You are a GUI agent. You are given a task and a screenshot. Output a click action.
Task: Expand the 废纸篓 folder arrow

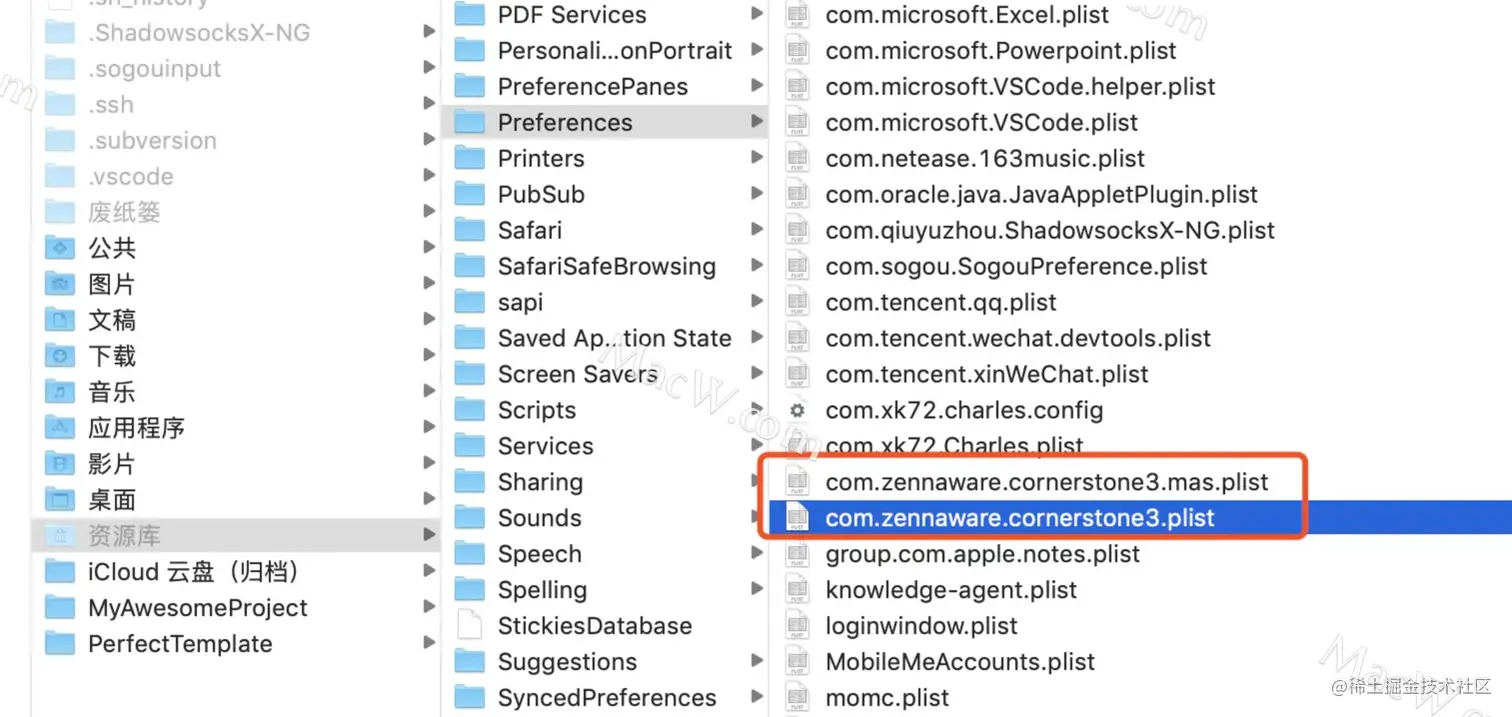point(429,212)
